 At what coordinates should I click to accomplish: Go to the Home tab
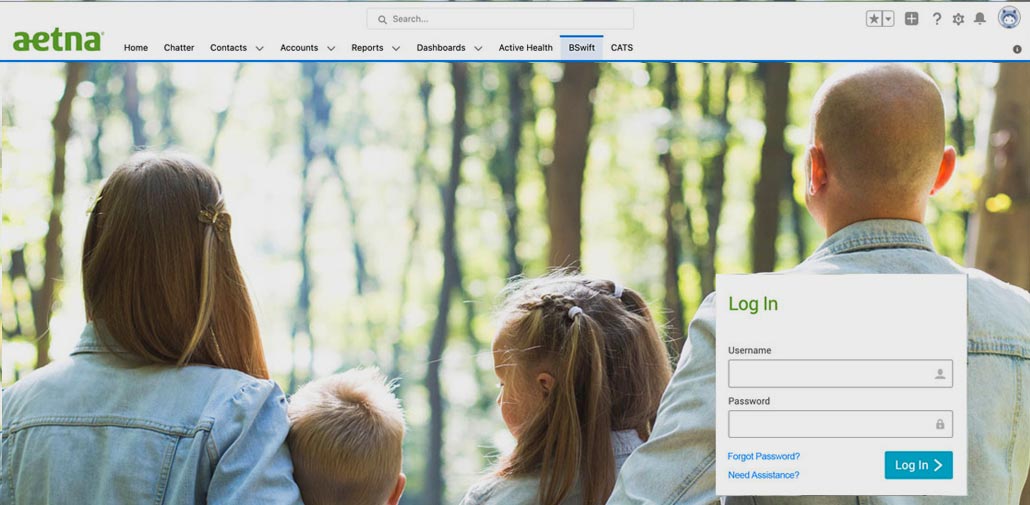point(136,48)
